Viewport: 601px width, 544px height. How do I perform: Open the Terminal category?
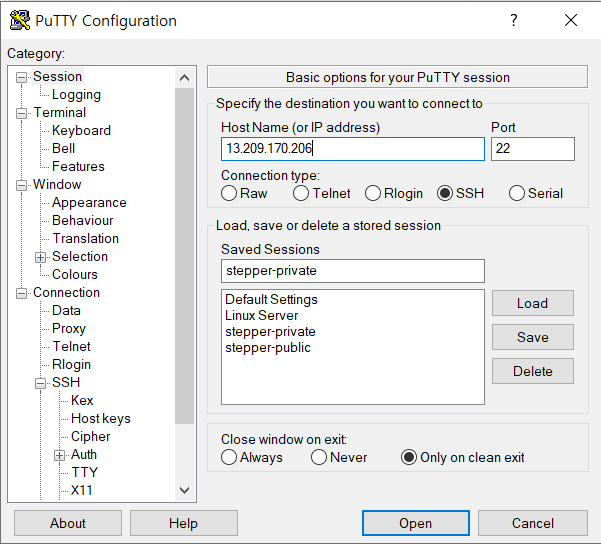point(60,112)
